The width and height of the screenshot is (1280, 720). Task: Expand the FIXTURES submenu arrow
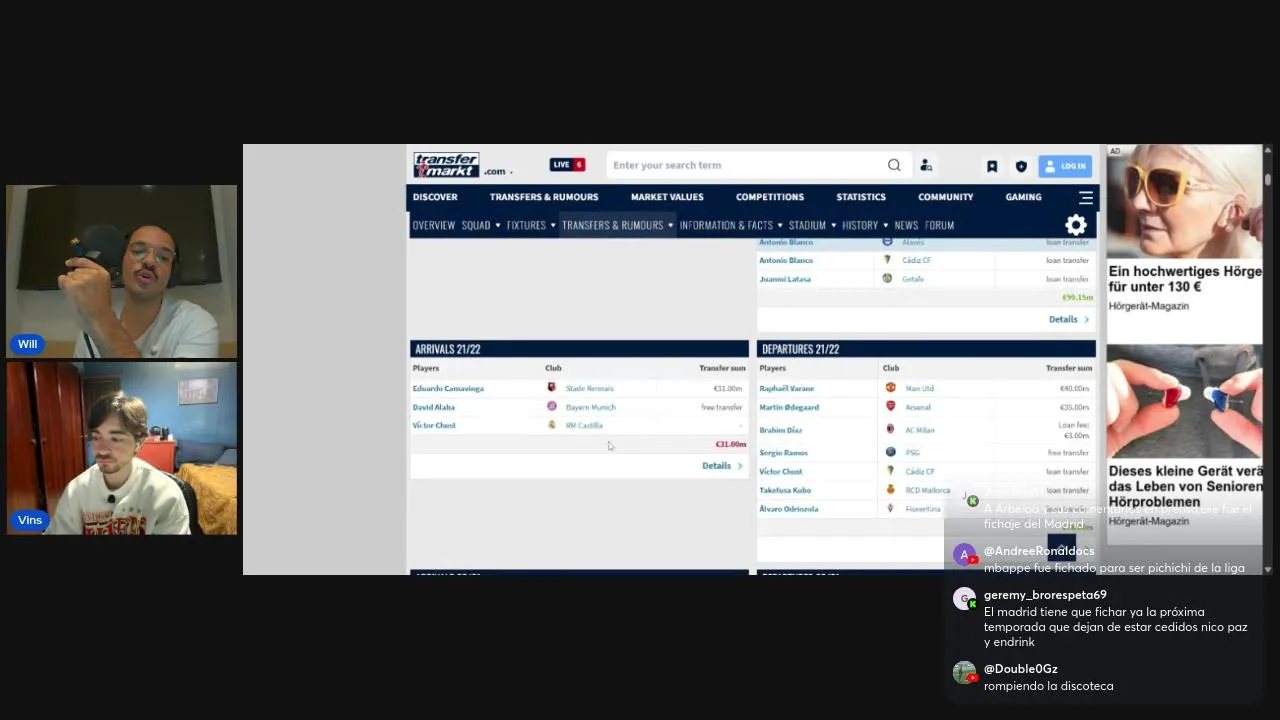(552, 225)
